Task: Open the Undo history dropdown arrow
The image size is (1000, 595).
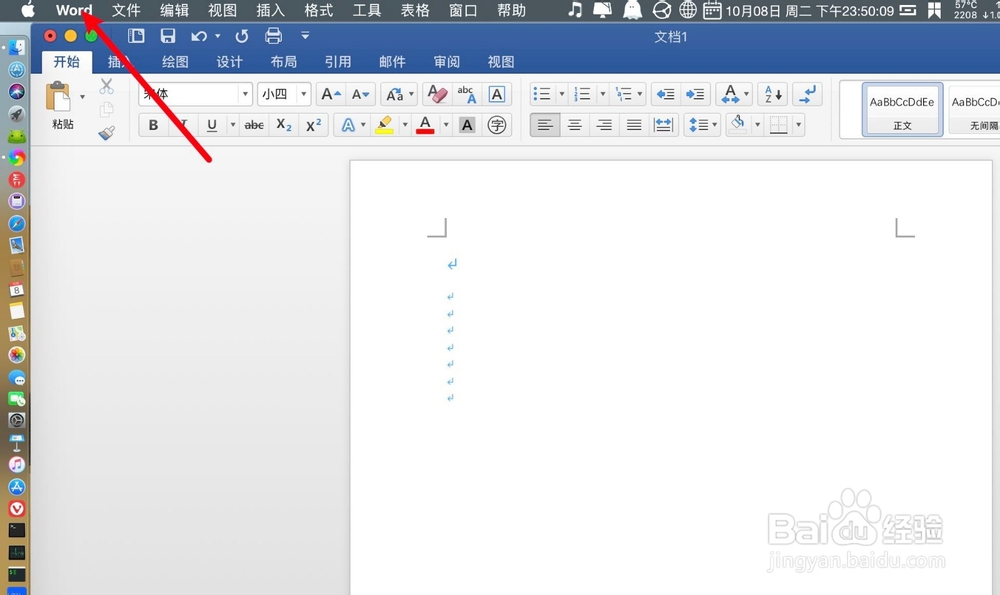Action: 217,36
